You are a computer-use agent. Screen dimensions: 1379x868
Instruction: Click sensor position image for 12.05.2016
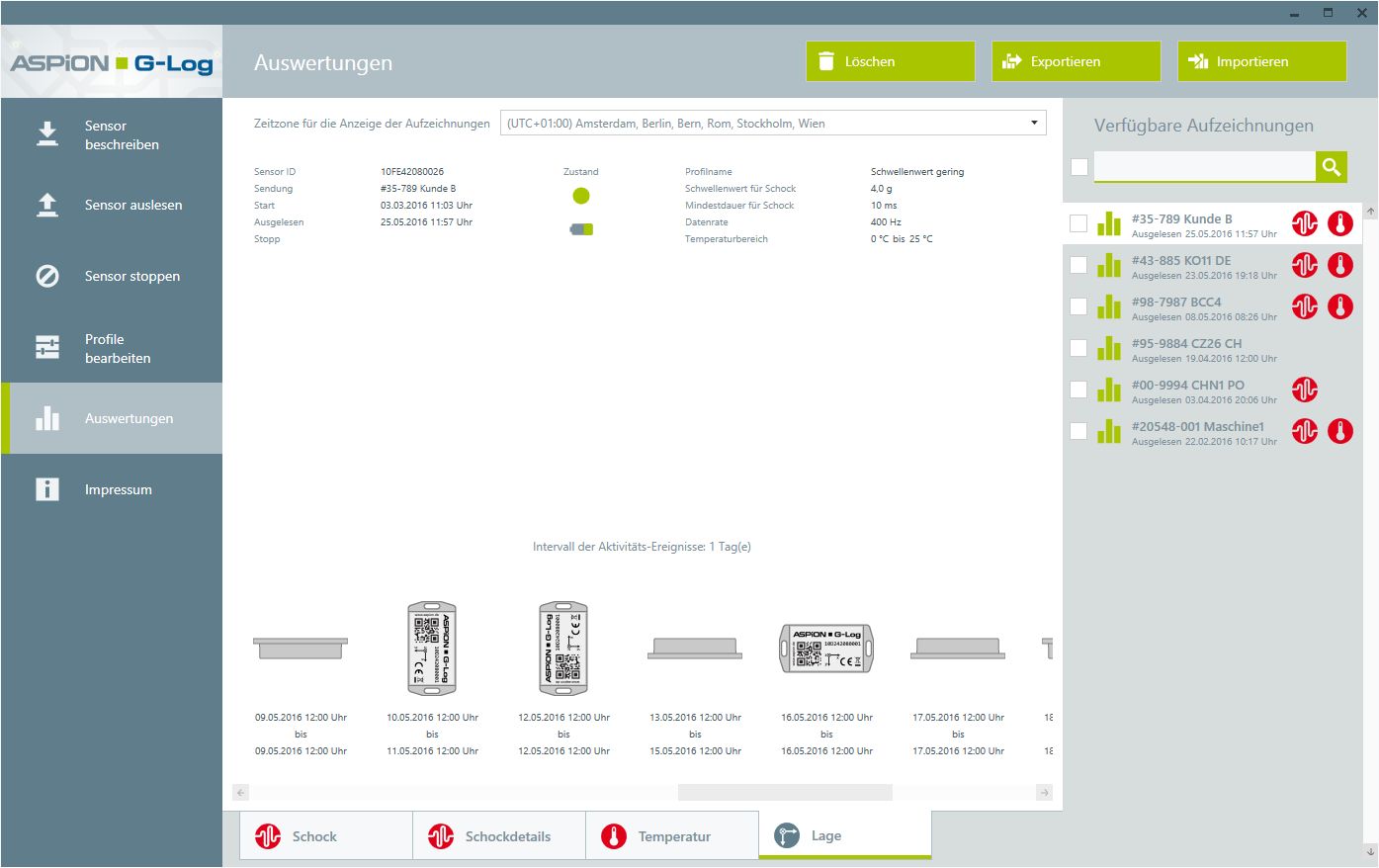(x=563, y=649)
